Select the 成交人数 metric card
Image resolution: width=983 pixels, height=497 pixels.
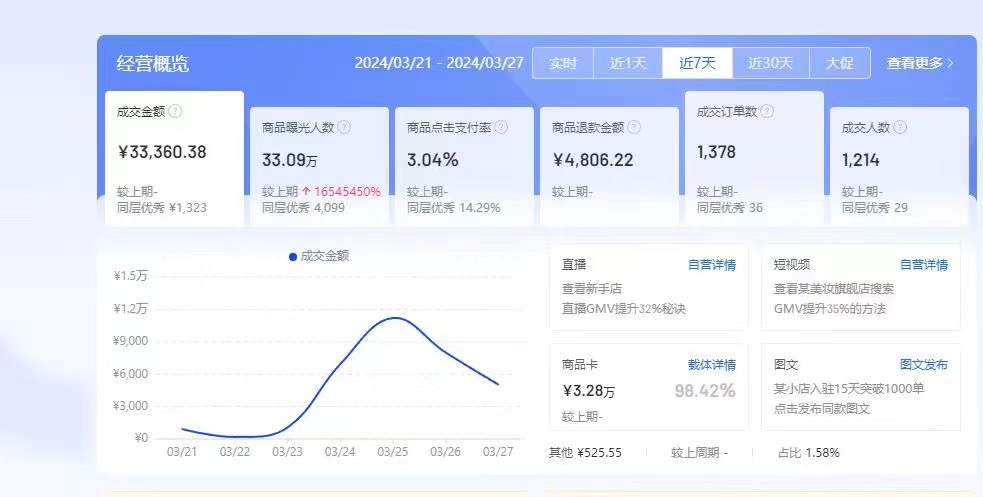(899, 166)
